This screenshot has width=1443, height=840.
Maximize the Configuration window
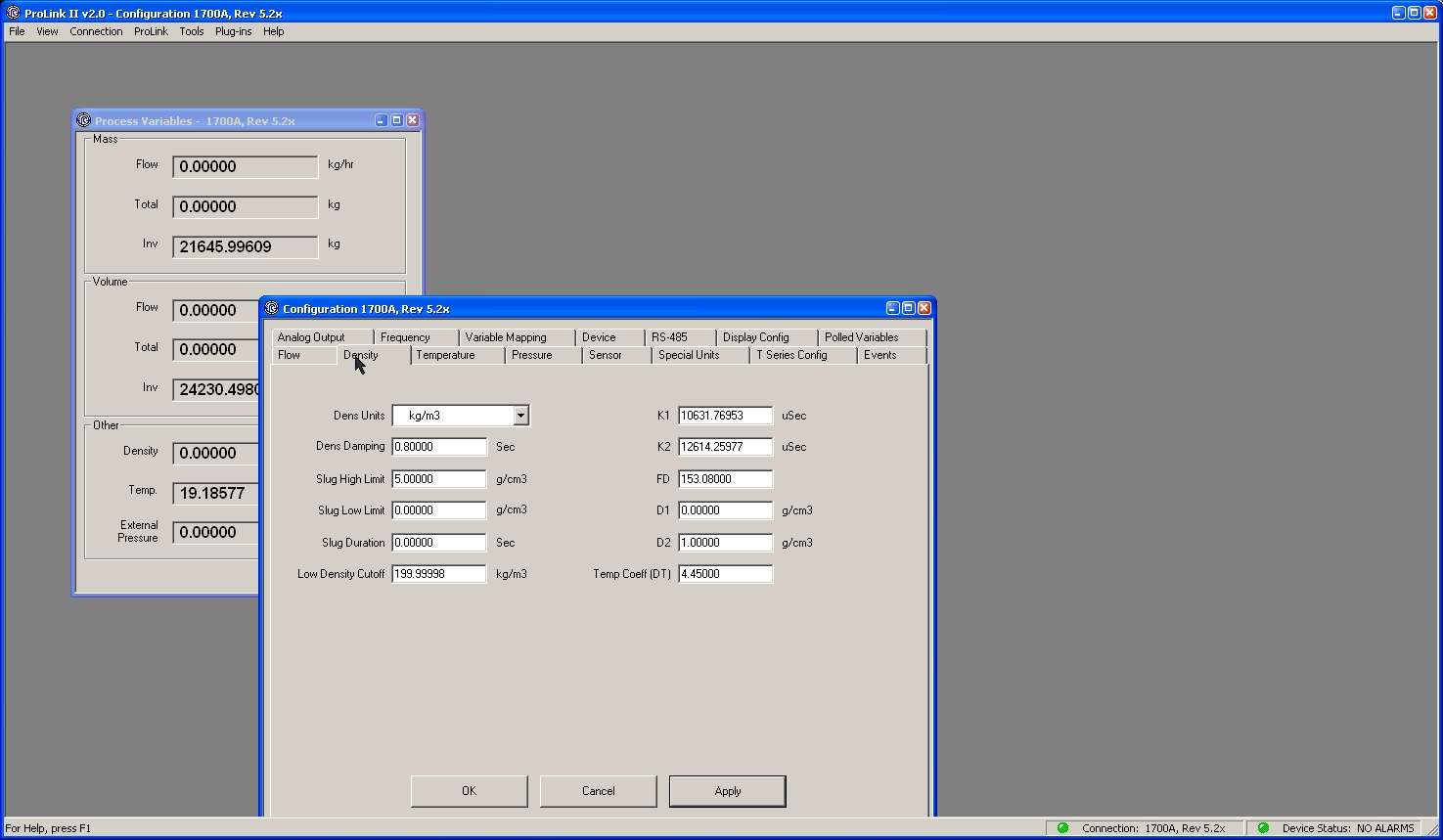point(908,308)
